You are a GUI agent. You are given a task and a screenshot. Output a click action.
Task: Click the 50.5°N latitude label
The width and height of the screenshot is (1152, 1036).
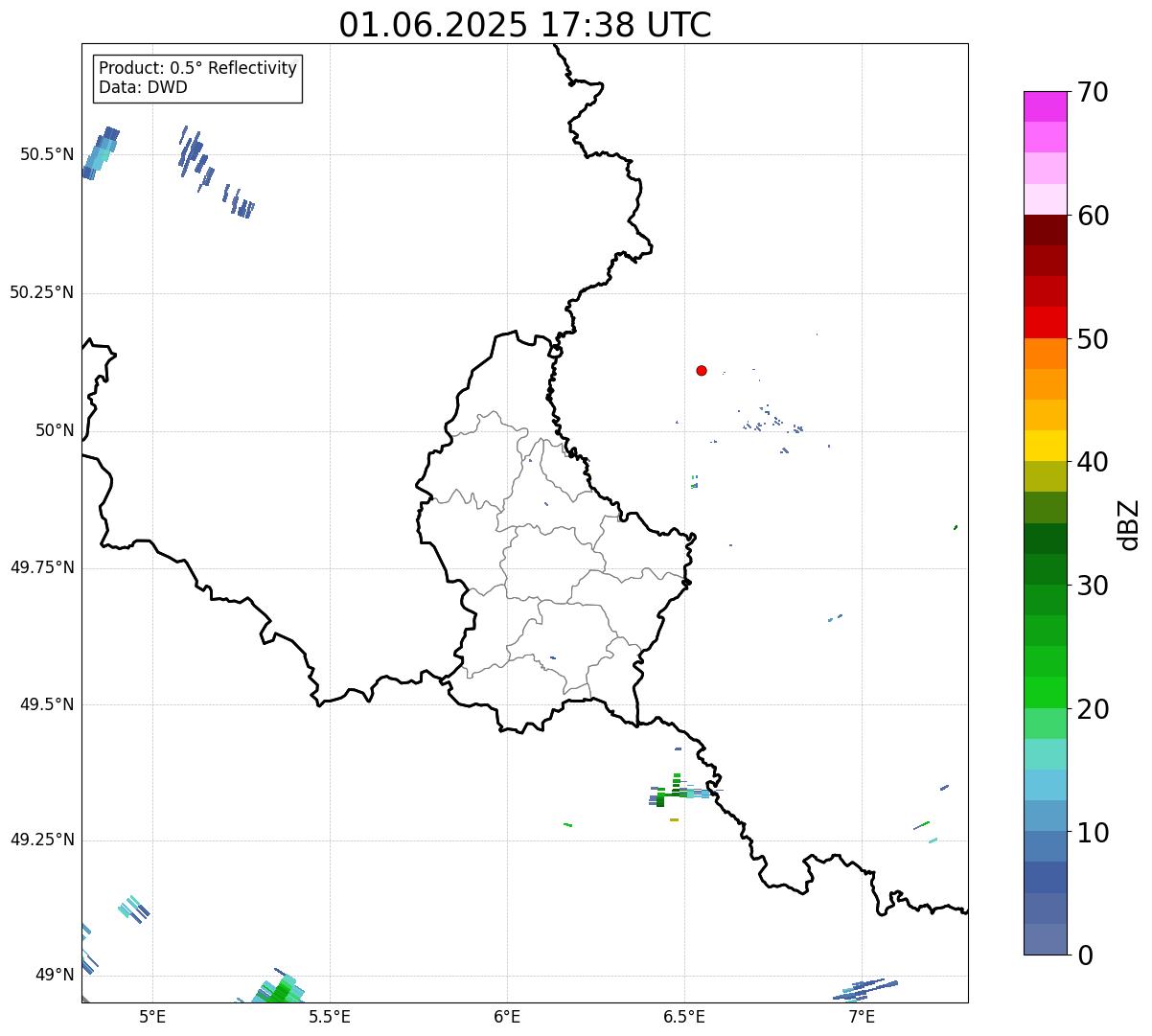(47, 154)
